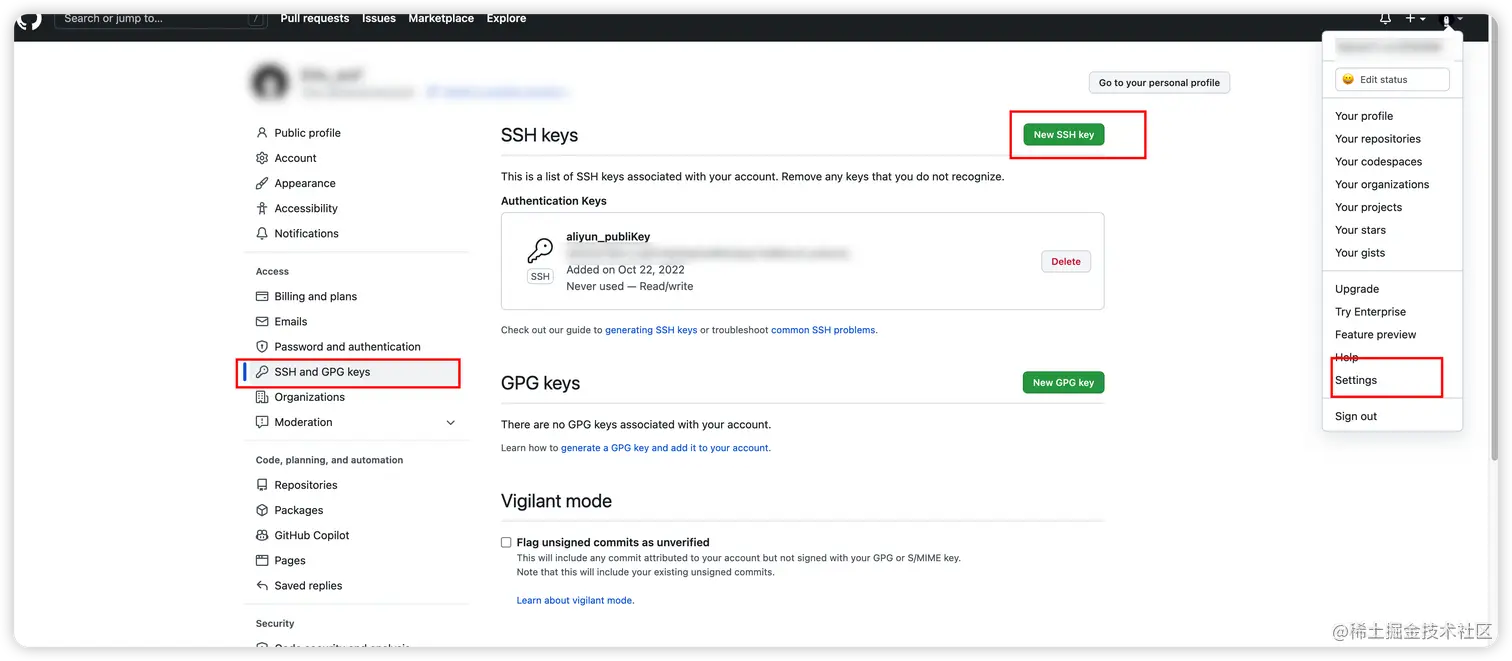Open the plus create-new dropdown

[1415, 19]
